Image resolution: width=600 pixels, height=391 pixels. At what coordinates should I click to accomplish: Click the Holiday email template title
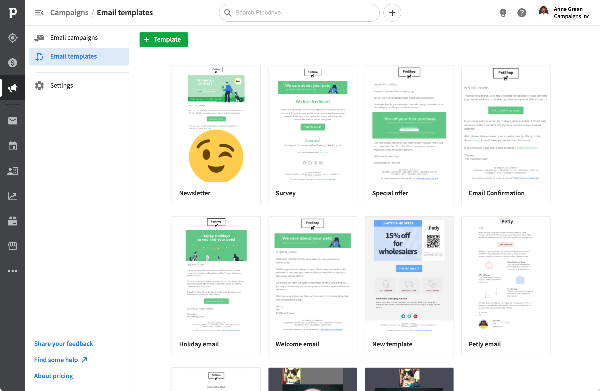tap(199, 344)
